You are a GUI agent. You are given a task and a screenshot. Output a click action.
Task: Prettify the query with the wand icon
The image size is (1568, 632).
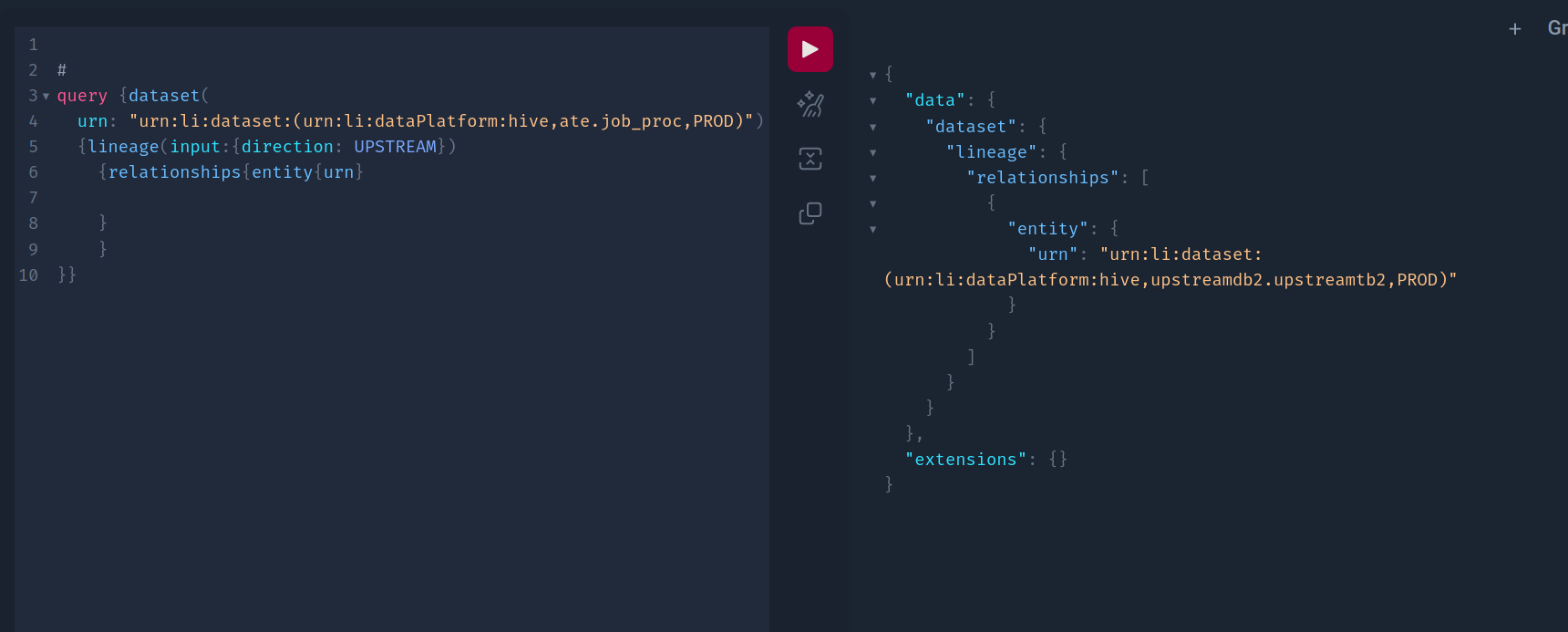coord(810,105)
